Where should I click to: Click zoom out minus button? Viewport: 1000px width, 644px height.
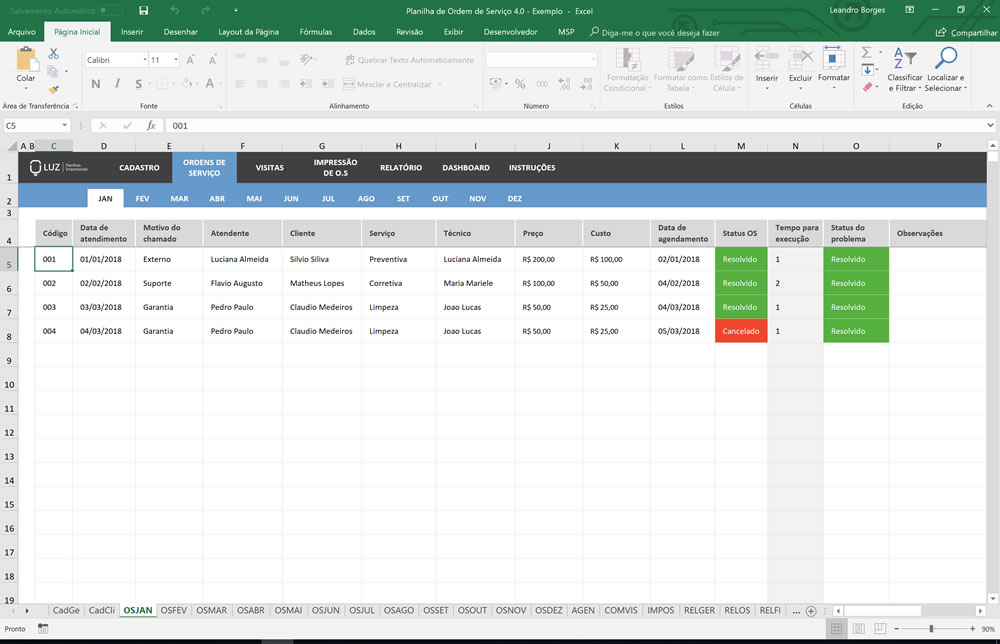click(x=897, y=629)
